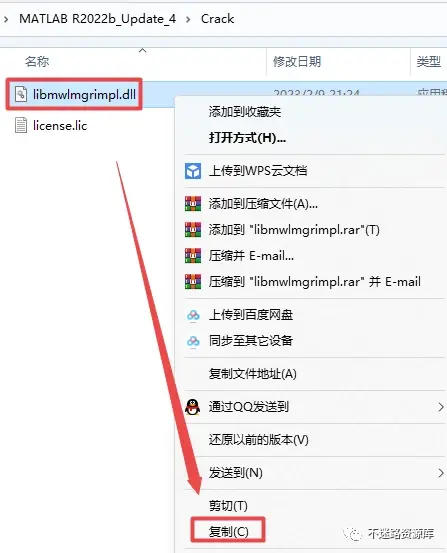447x553 pixels.
Task: Click the Crack breadcrumb segment
Action: coord(217,19)
